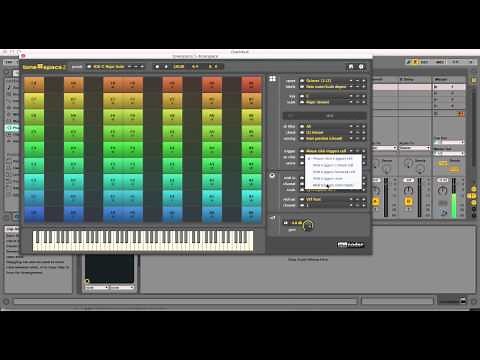Screen dimensions: 480x360
Task: Click tempo value in tonespace transport
Action: pyautogui.click(x=179, y=67)
